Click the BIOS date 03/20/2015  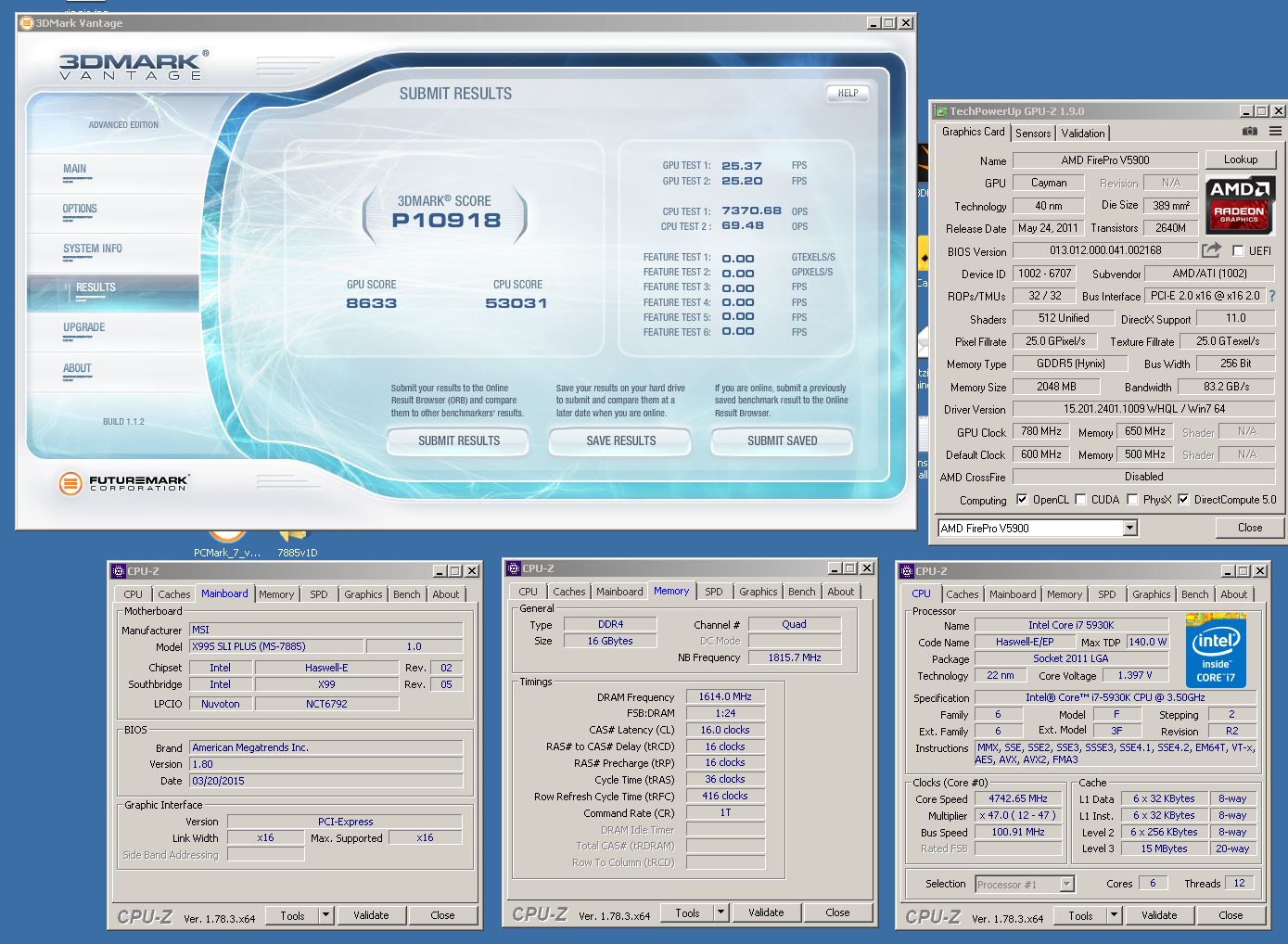(x=325, y=781)
